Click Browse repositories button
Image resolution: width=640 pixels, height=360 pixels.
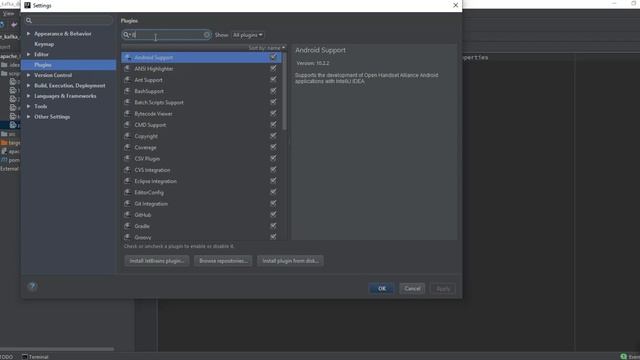[223, 261]
